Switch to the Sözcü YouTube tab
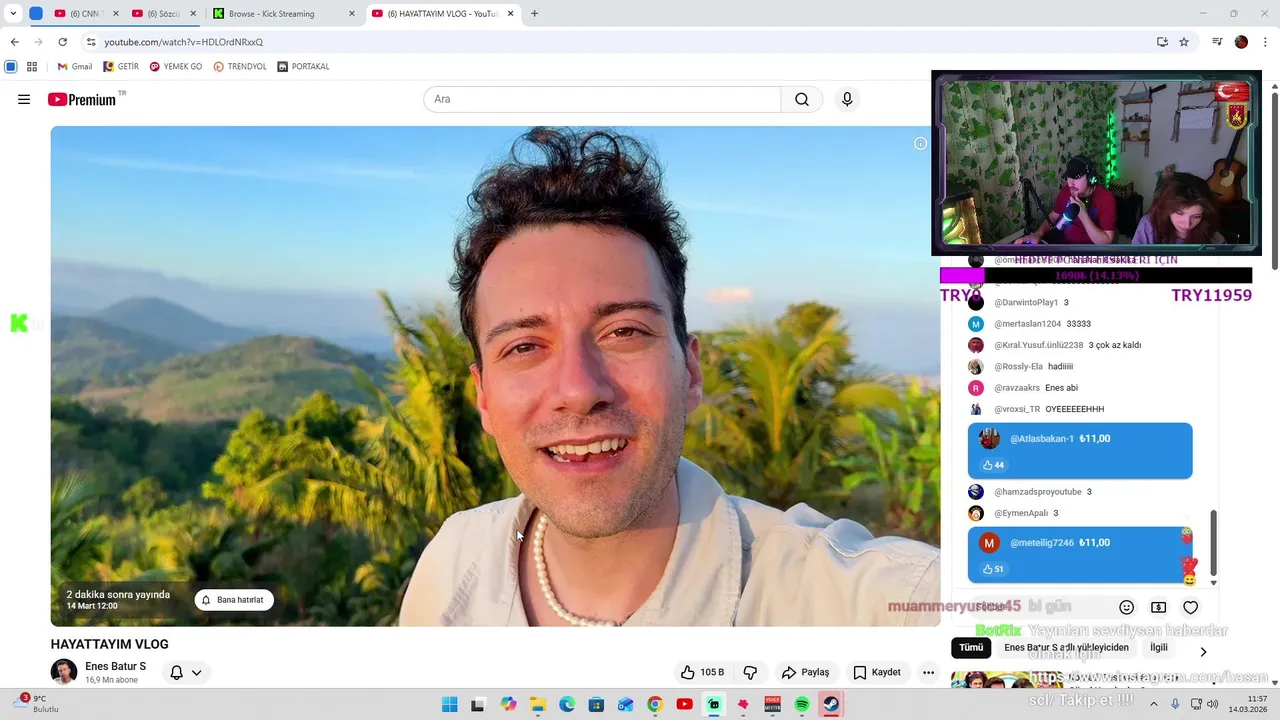 pos(163,14)
